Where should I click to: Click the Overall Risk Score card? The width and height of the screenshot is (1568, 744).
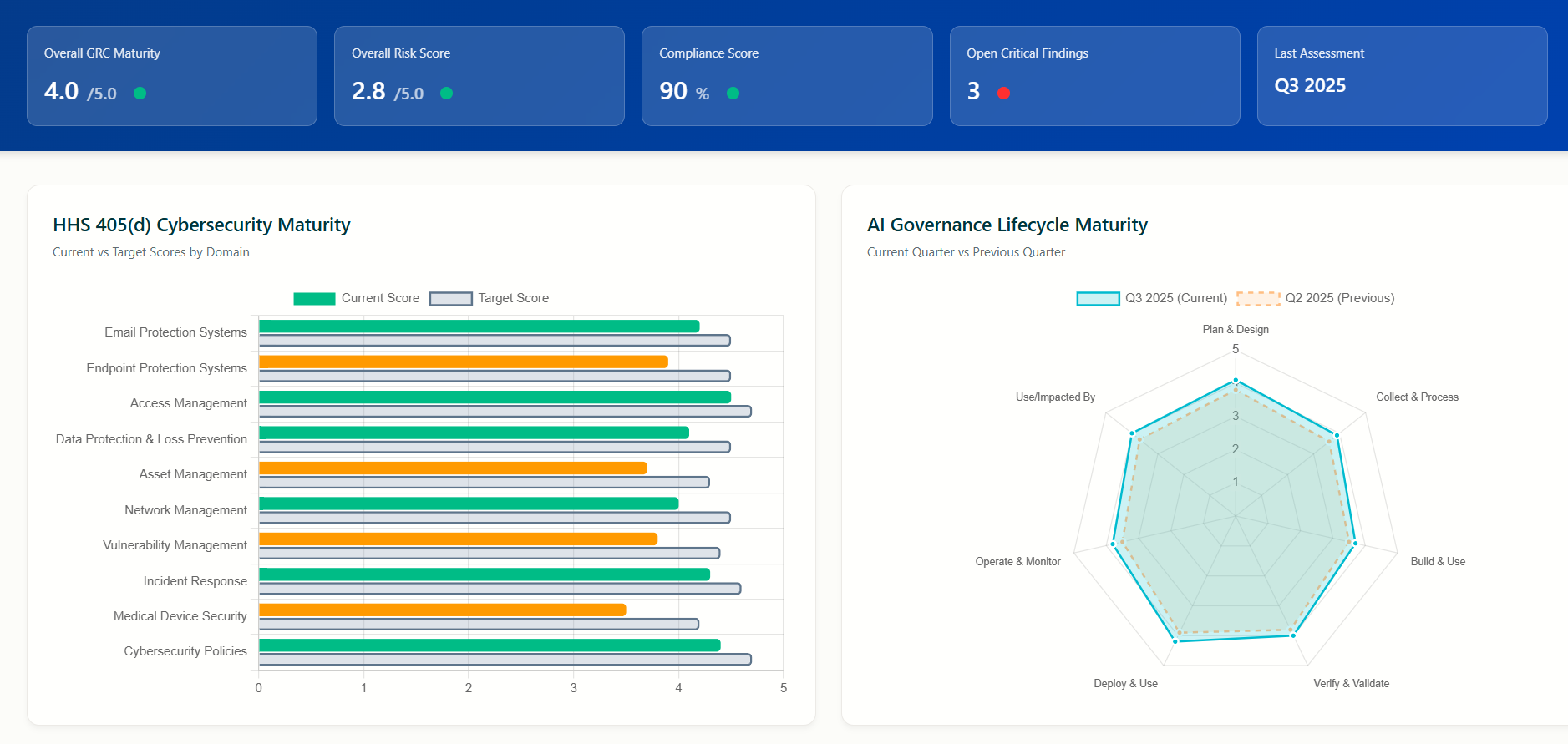click(480, 76)
